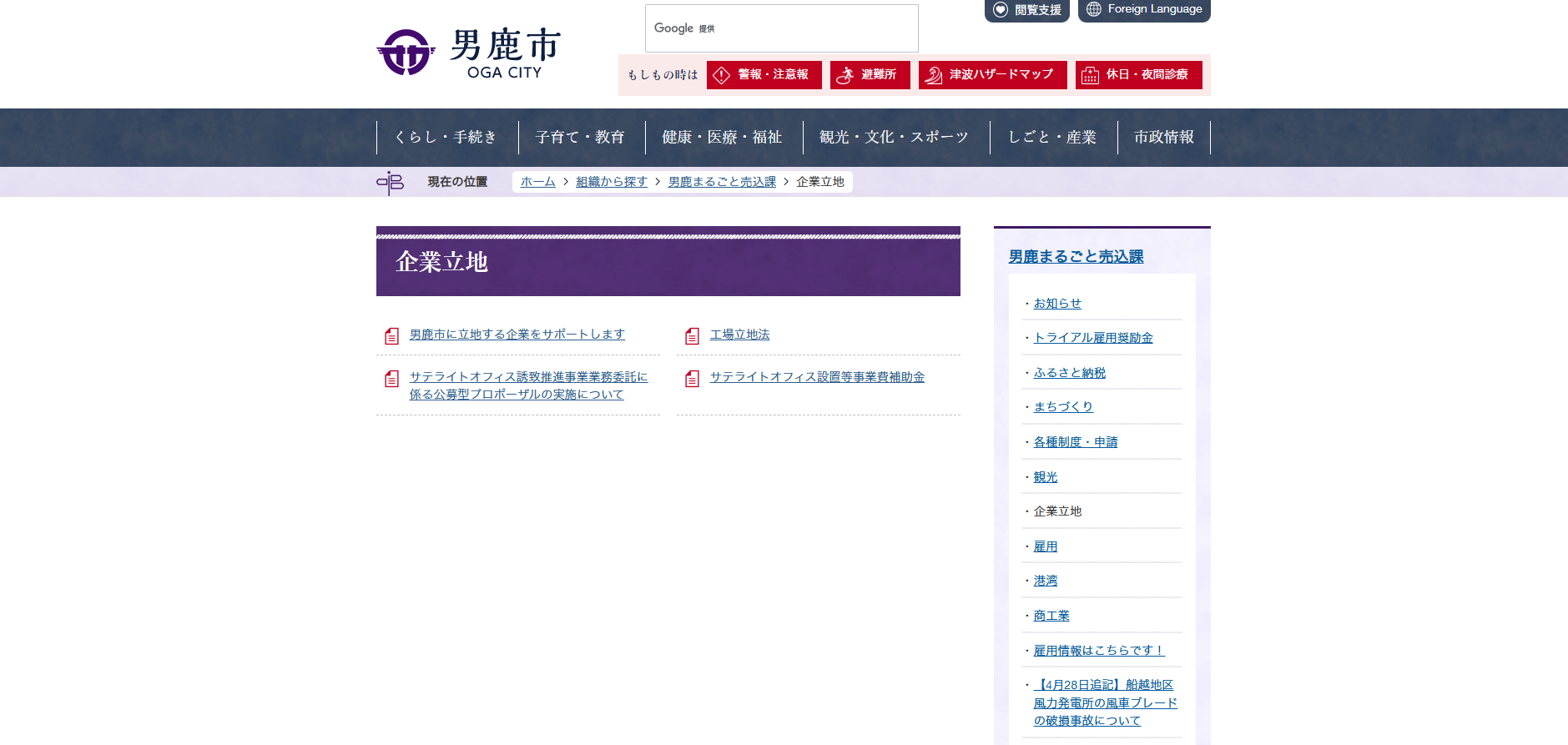The image size is (1568, 745).
Task: Open サテライトオフィス設置等事業費補助金 link
Action: coord(817,377)
